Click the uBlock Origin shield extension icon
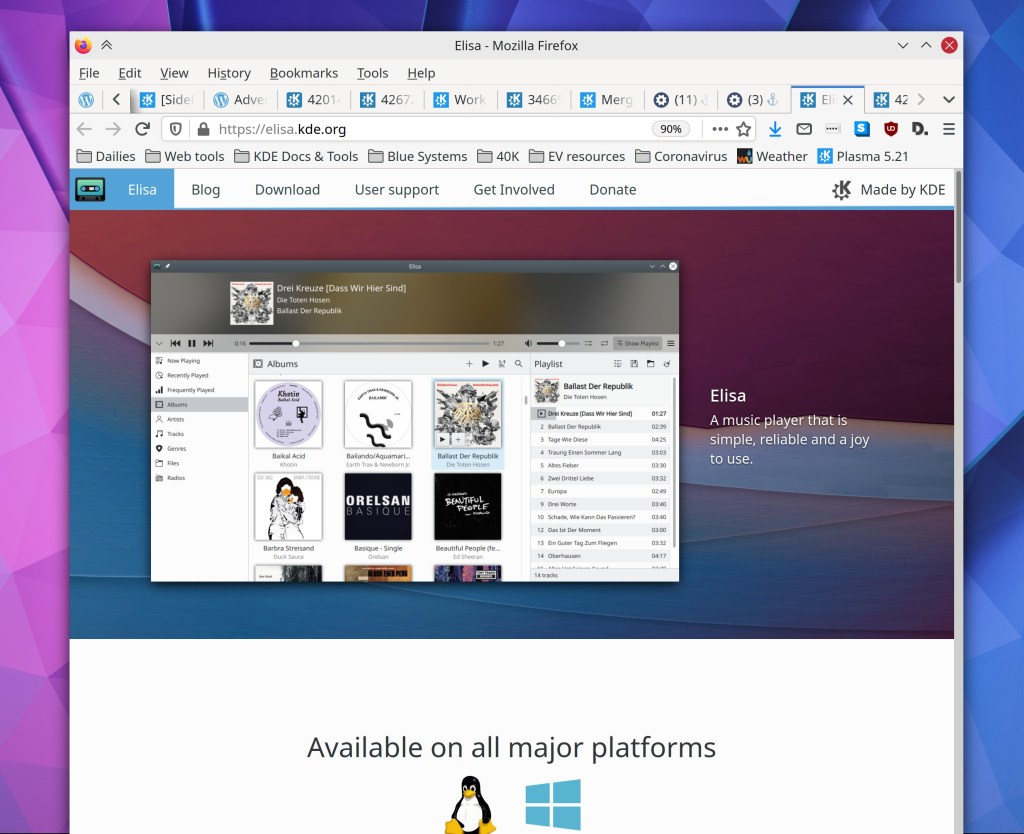The image size is (1024, 834). click(890, 129)
